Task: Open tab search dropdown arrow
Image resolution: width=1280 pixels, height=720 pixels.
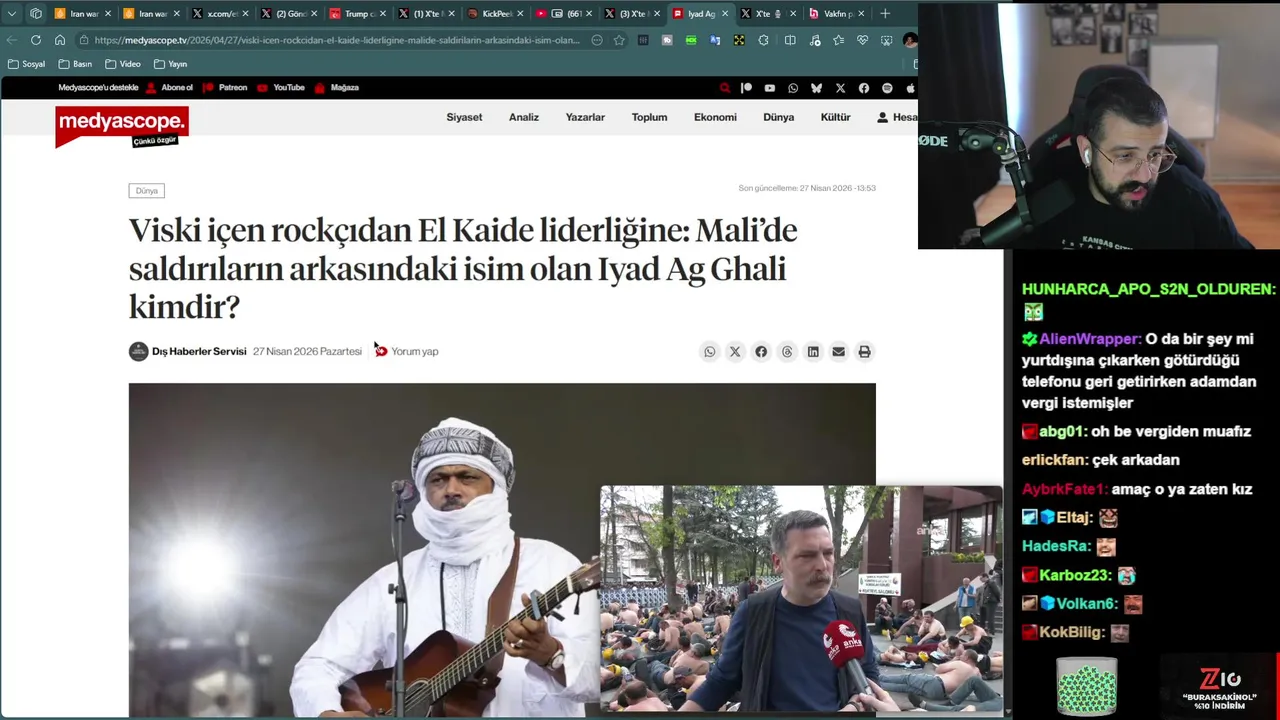Action: click(12, 14)
